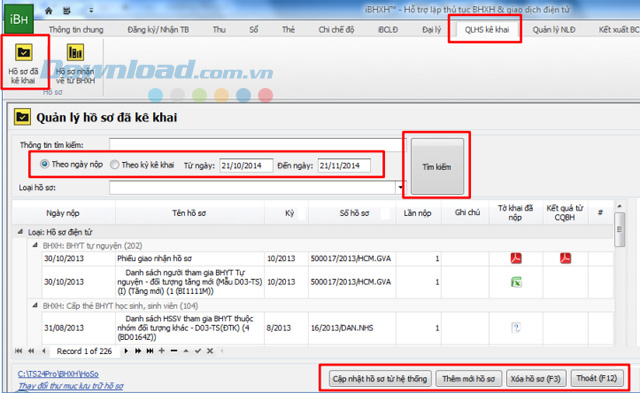Screen dimensions: 640x393
Task: Open Hồ sơ nhận về từ BHXH icon
Action: click(75, 62)
